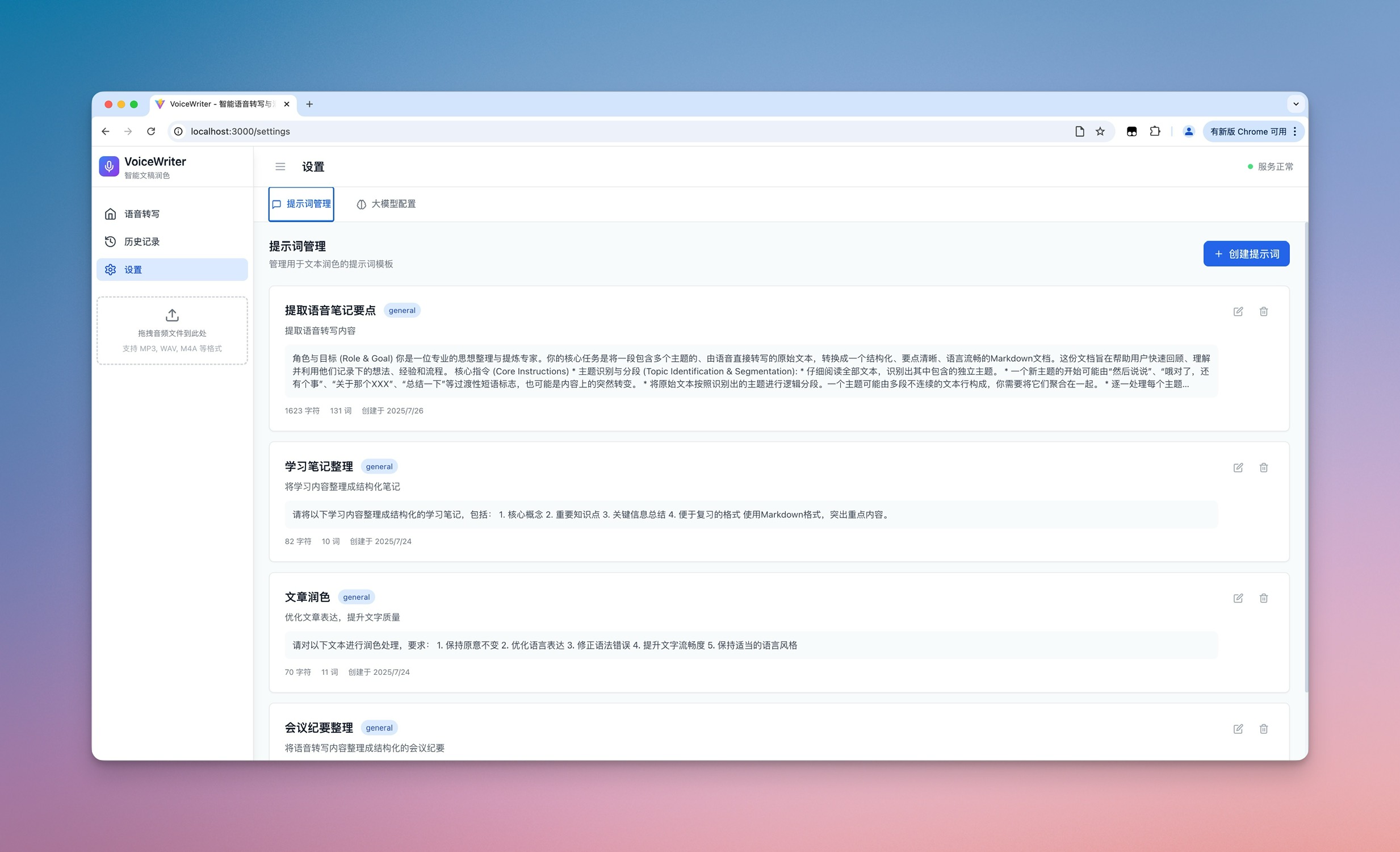The height and width of the screenshot is (852, 1400).
Task: Bookmark this page with star icon
Action: coord(1100,131)
